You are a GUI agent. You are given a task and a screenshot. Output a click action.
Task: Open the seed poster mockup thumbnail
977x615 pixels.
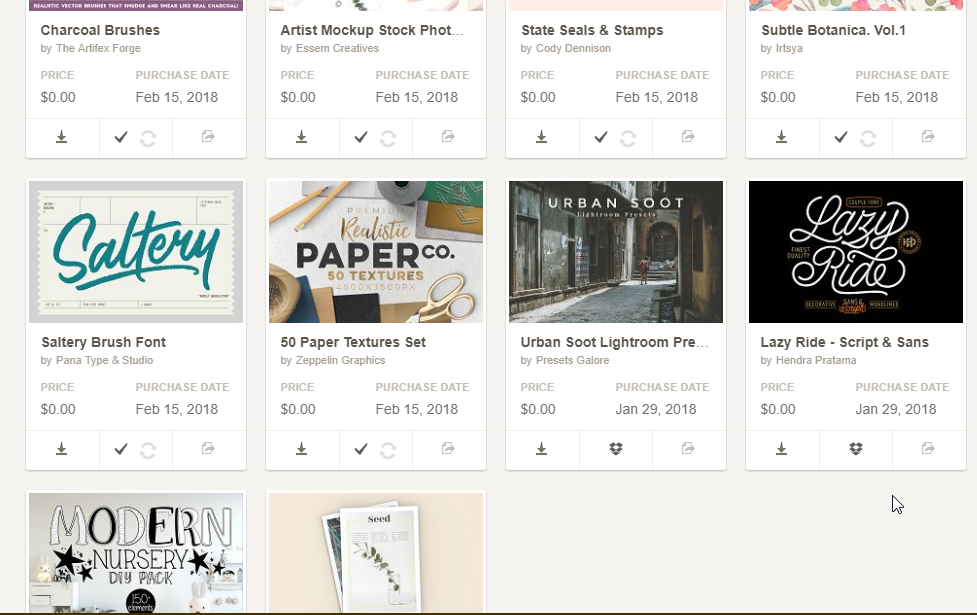375,553
